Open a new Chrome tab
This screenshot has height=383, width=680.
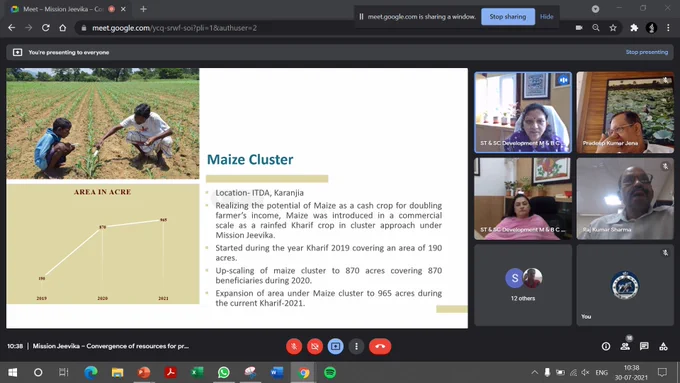143,9
